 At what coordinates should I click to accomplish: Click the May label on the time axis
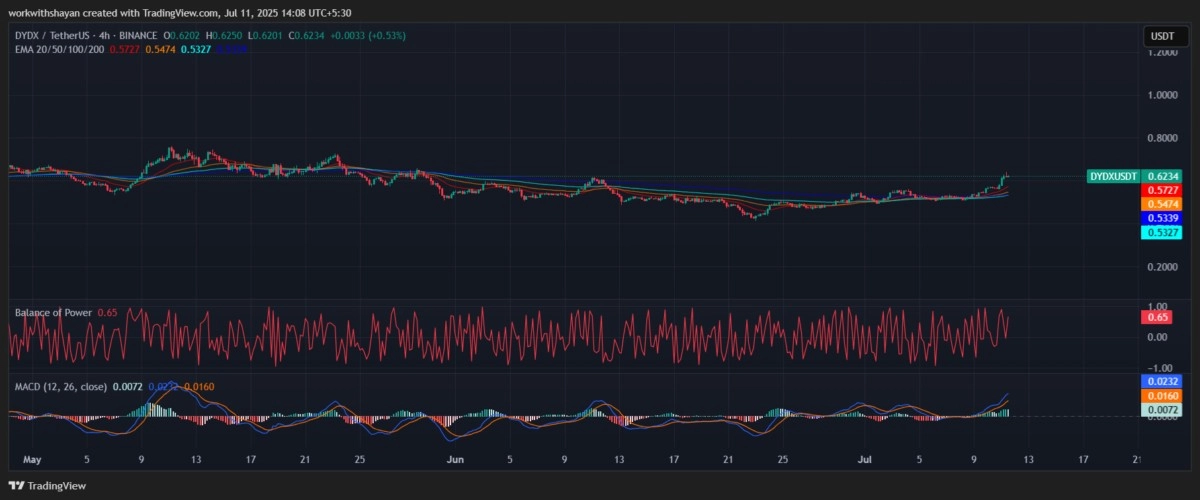32,460
